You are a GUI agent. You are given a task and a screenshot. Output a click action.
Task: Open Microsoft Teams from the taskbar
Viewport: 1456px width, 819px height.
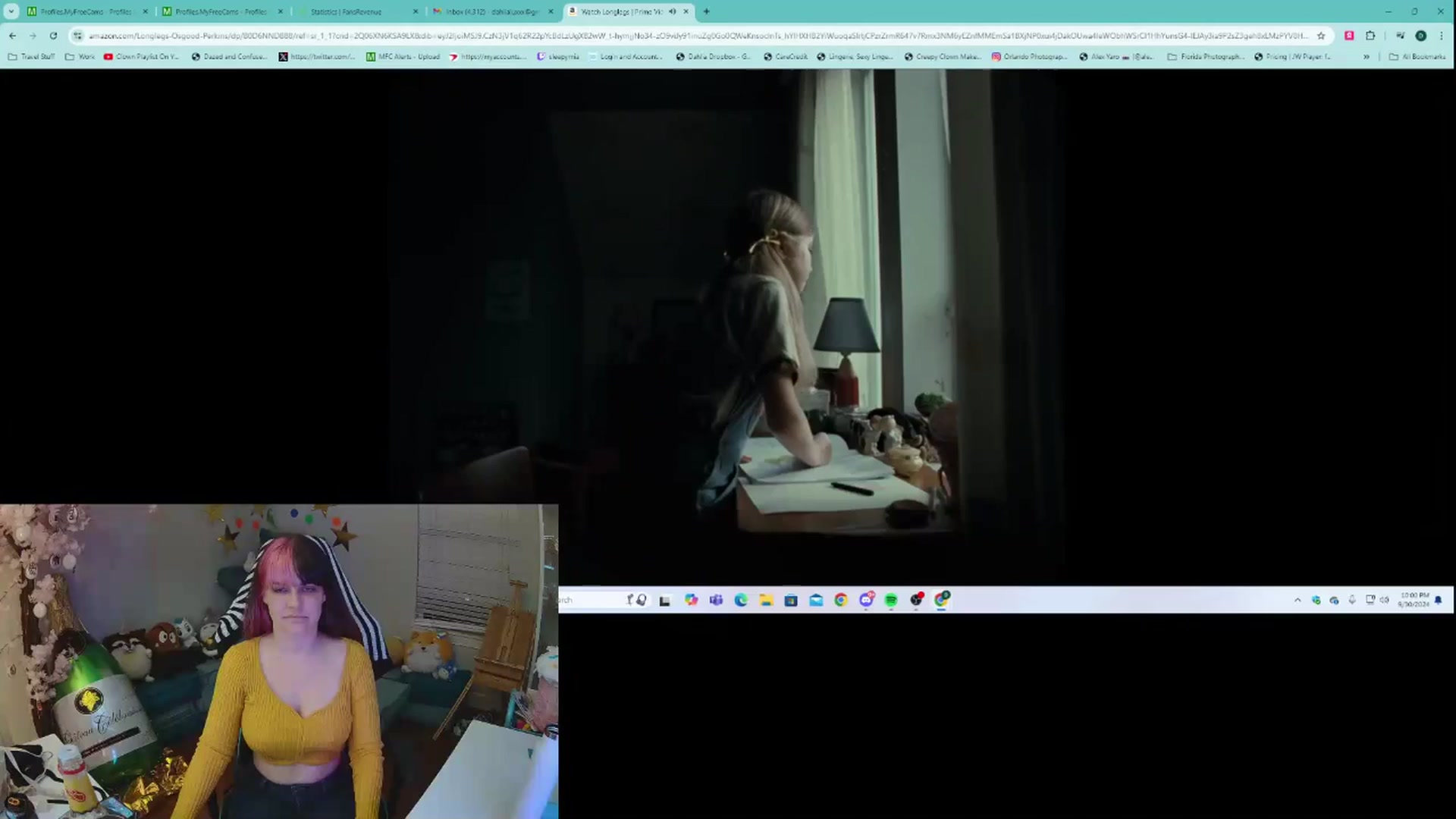coord(716,600)
